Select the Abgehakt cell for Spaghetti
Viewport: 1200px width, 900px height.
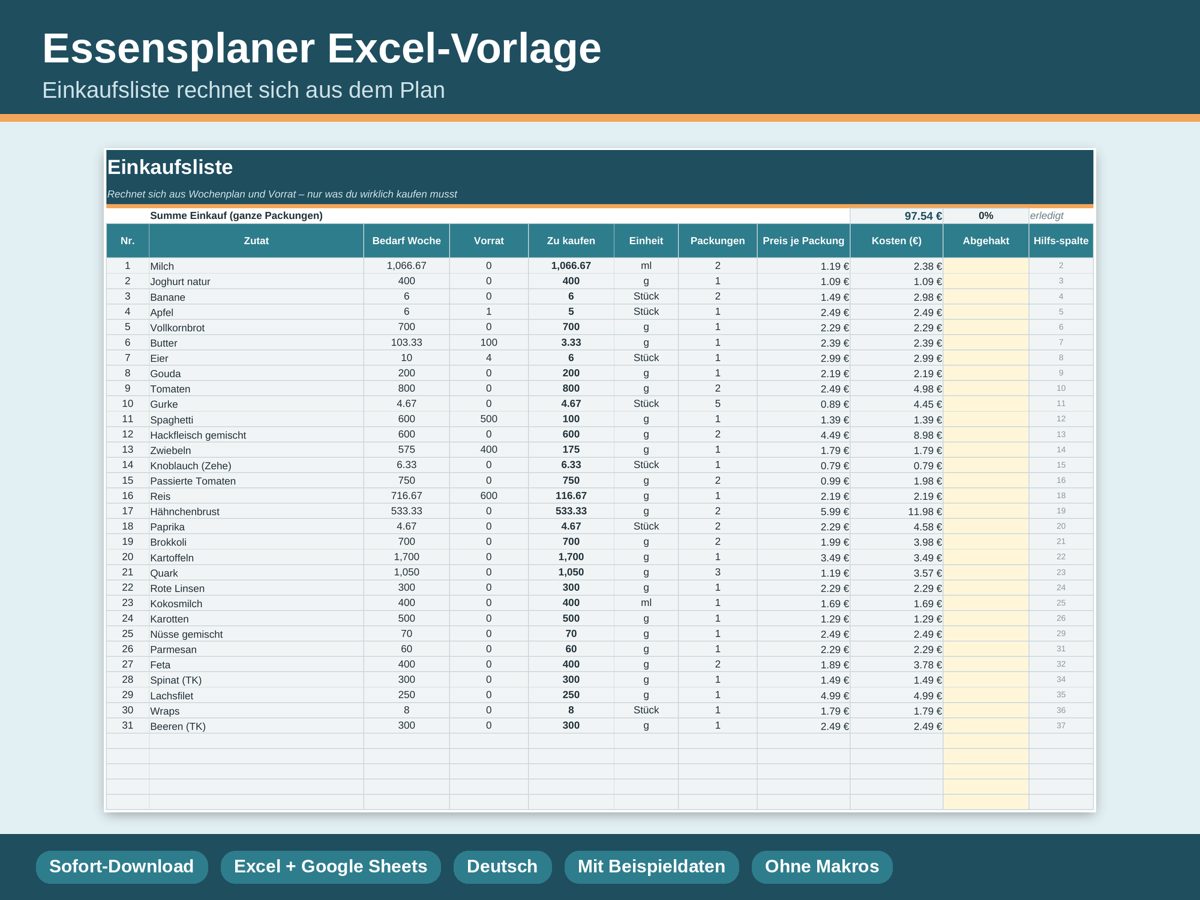986,419
